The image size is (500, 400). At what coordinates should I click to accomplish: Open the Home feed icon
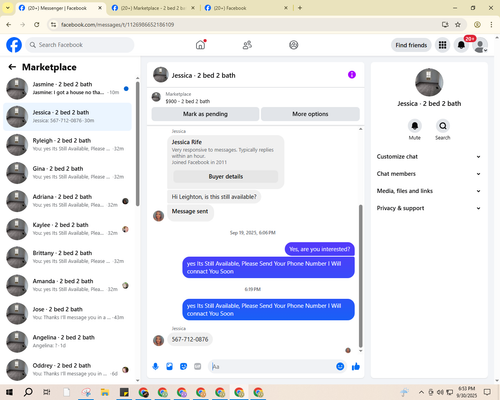point(201,45)
